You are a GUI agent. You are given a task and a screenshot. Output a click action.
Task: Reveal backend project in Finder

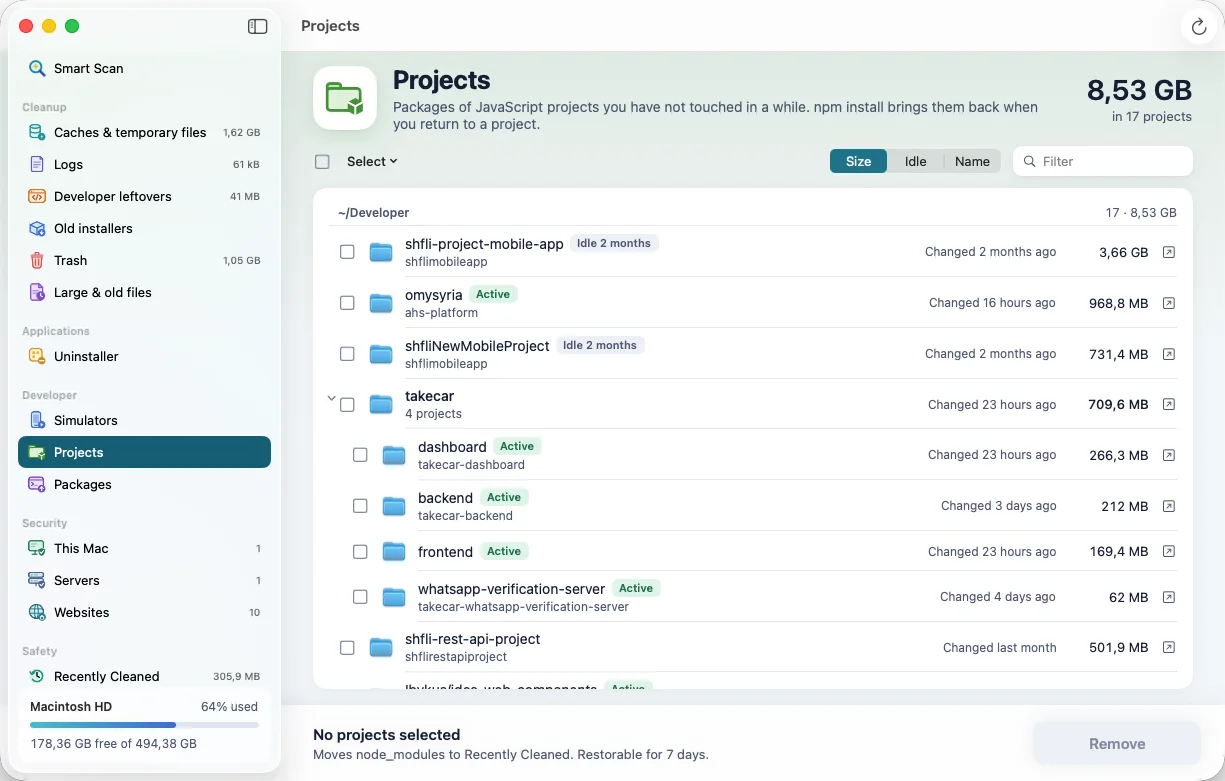click(x=1169, y=506)
